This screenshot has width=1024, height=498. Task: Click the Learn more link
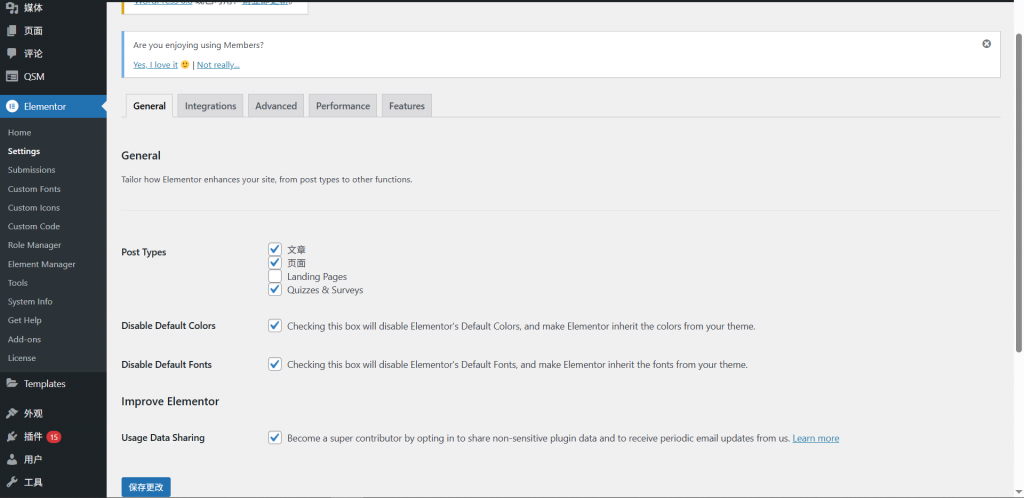pos(816,439)
